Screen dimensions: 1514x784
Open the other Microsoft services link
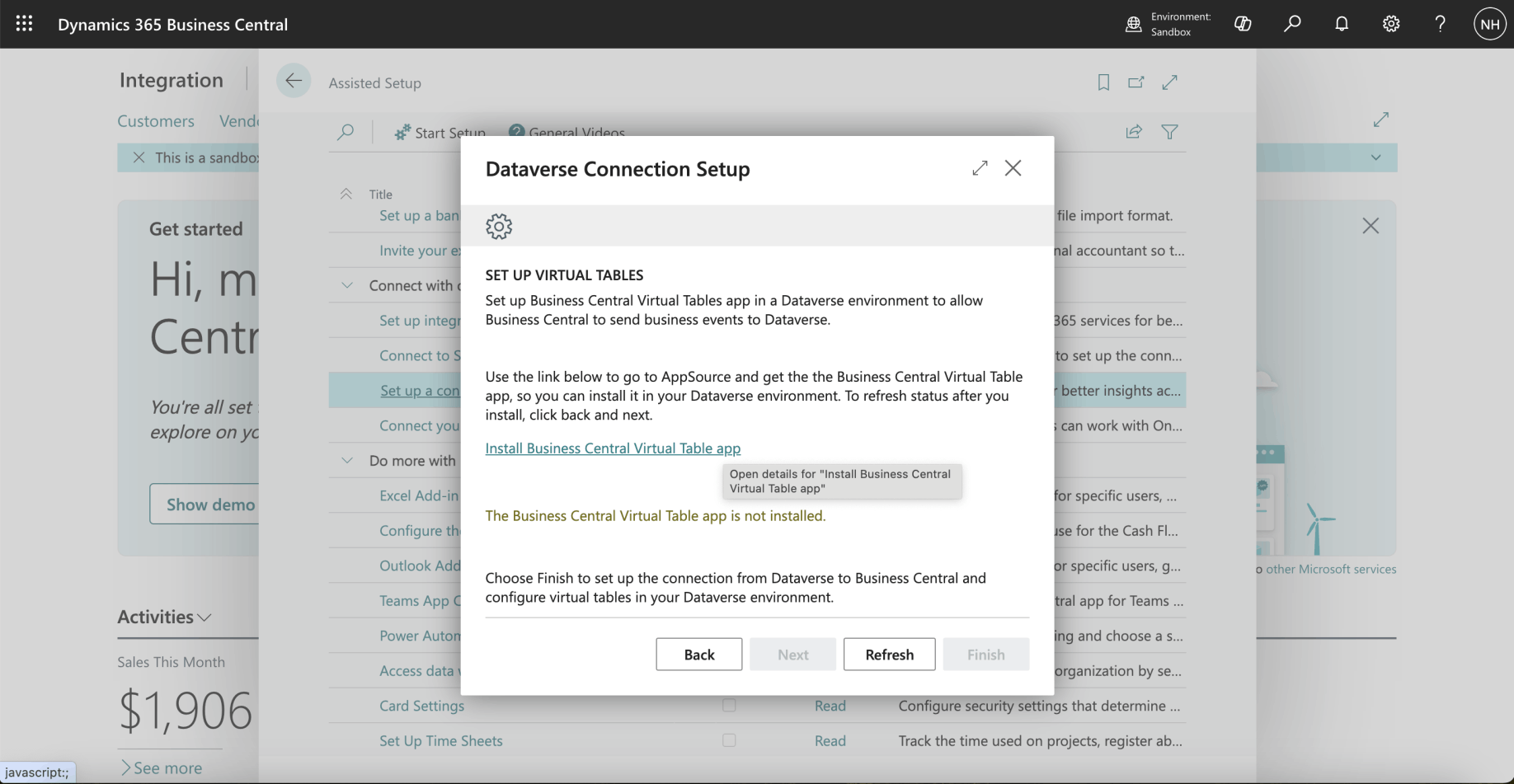[1331, 569]
